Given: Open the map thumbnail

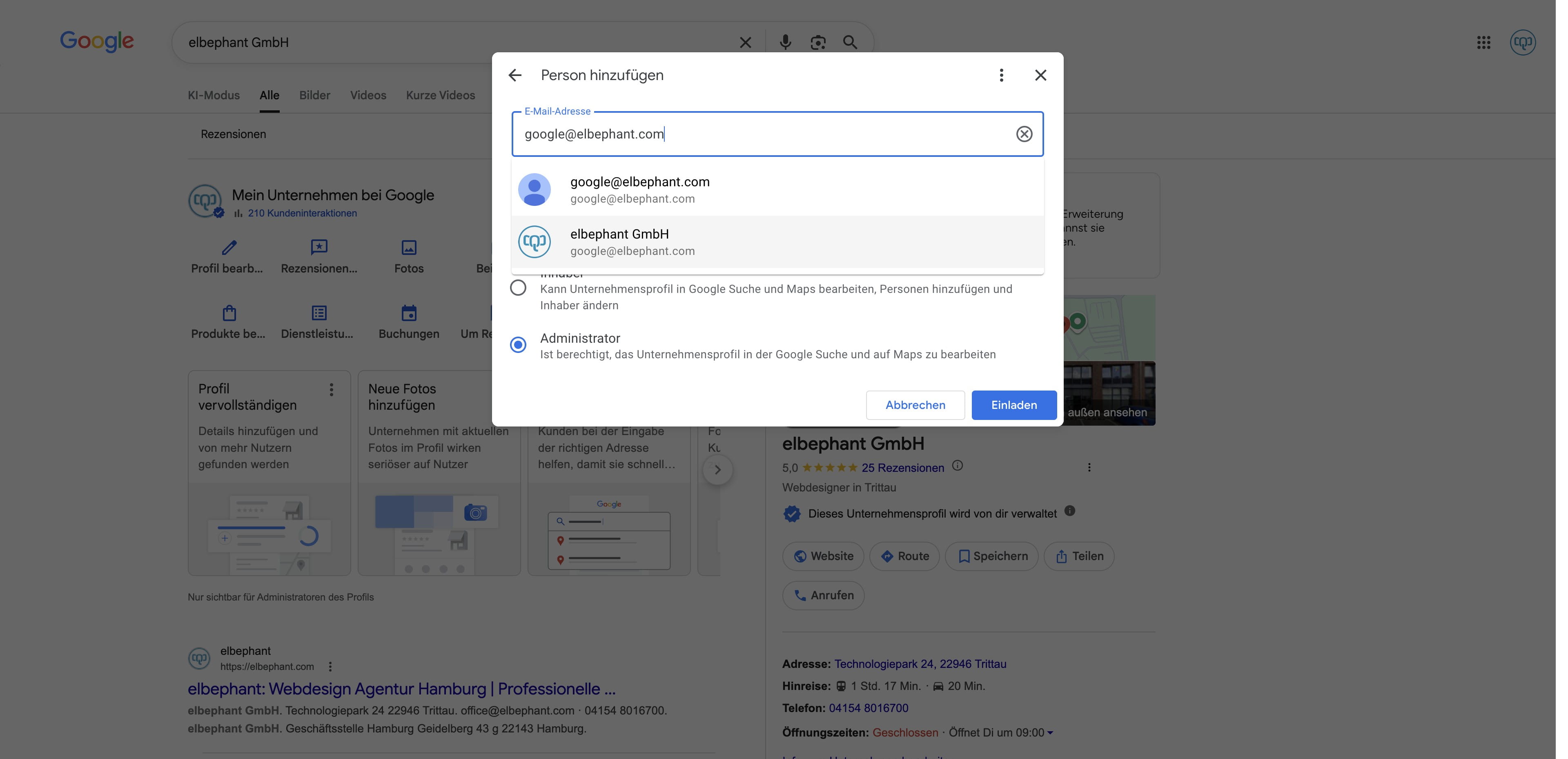Looking at the screenshot, I should pyautogui.click(x=1109, y=328).
